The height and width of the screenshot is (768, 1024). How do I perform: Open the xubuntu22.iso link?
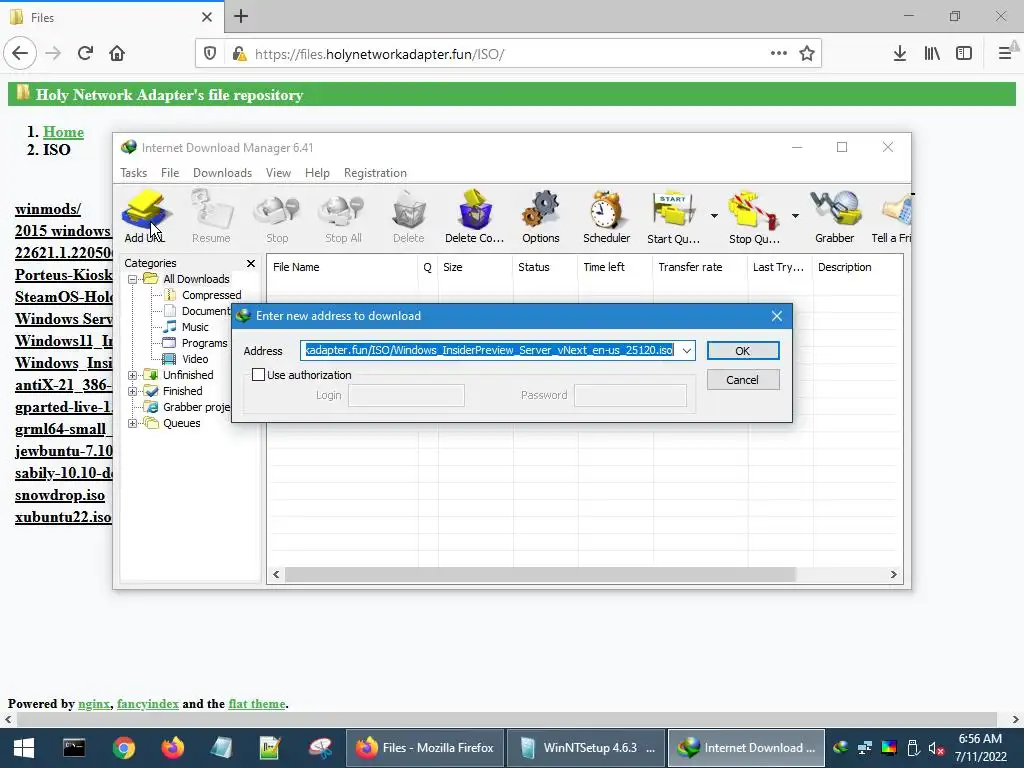pyautogui.click(x=63, y=517)
